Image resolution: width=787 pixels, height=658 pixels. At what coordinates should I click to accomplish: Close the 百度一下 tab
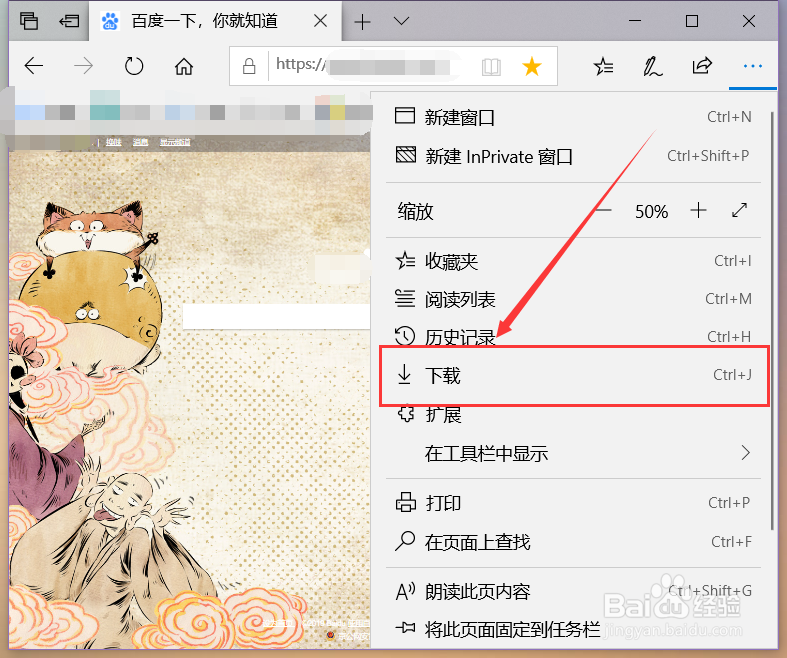[x=320, y=21]
